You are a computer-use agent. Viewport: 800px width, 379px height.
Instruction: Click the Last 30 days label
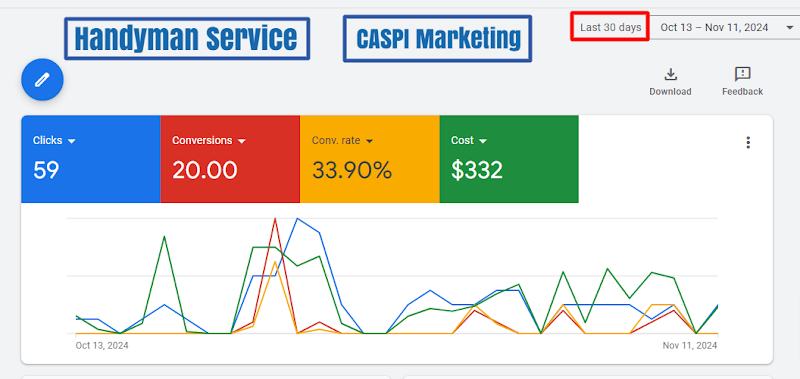click(x=610, y=28)
